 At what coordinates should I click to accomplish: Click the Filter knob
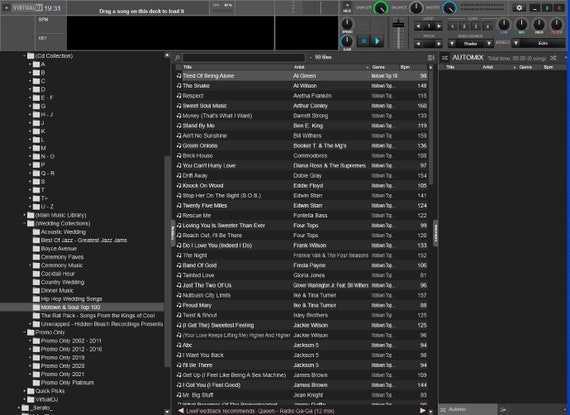point(556,25)
